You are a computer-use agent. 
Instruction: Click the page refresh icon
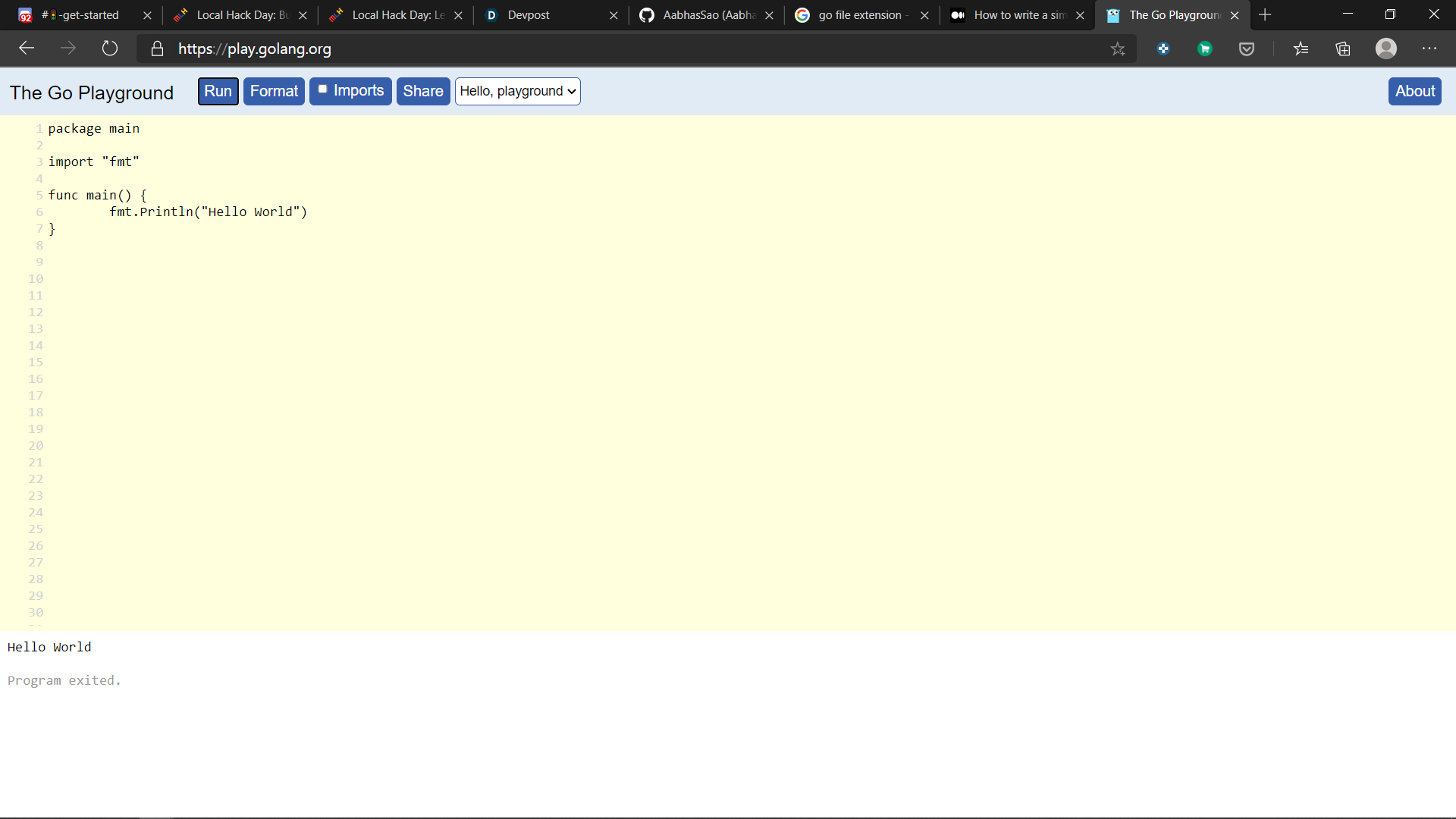[x=110, y=49]
